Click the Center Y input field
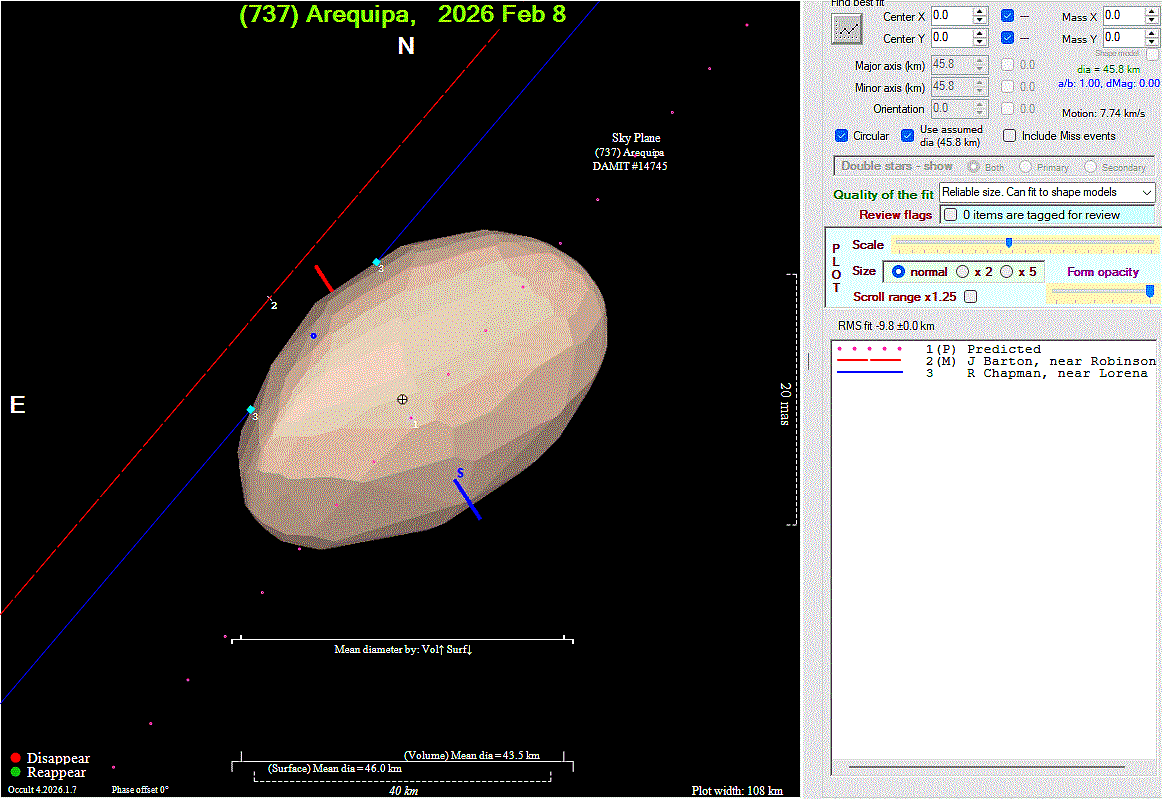This screenshot has height=799, width=1162. tap(950, 38)
